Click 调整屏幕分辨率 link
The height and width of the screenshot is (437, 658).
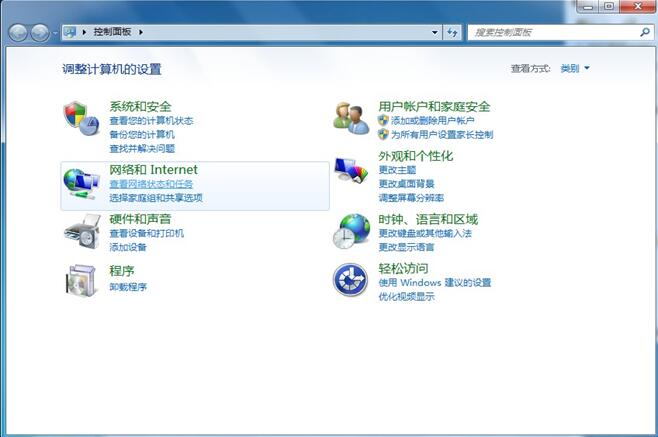coord(411,198)
